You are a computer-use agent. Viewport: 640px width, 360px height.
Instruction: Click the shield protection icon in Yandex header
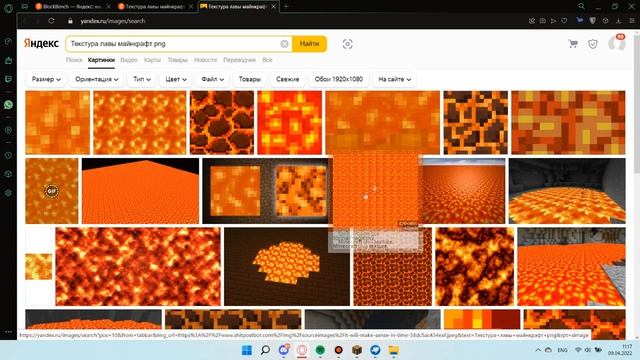593,44
